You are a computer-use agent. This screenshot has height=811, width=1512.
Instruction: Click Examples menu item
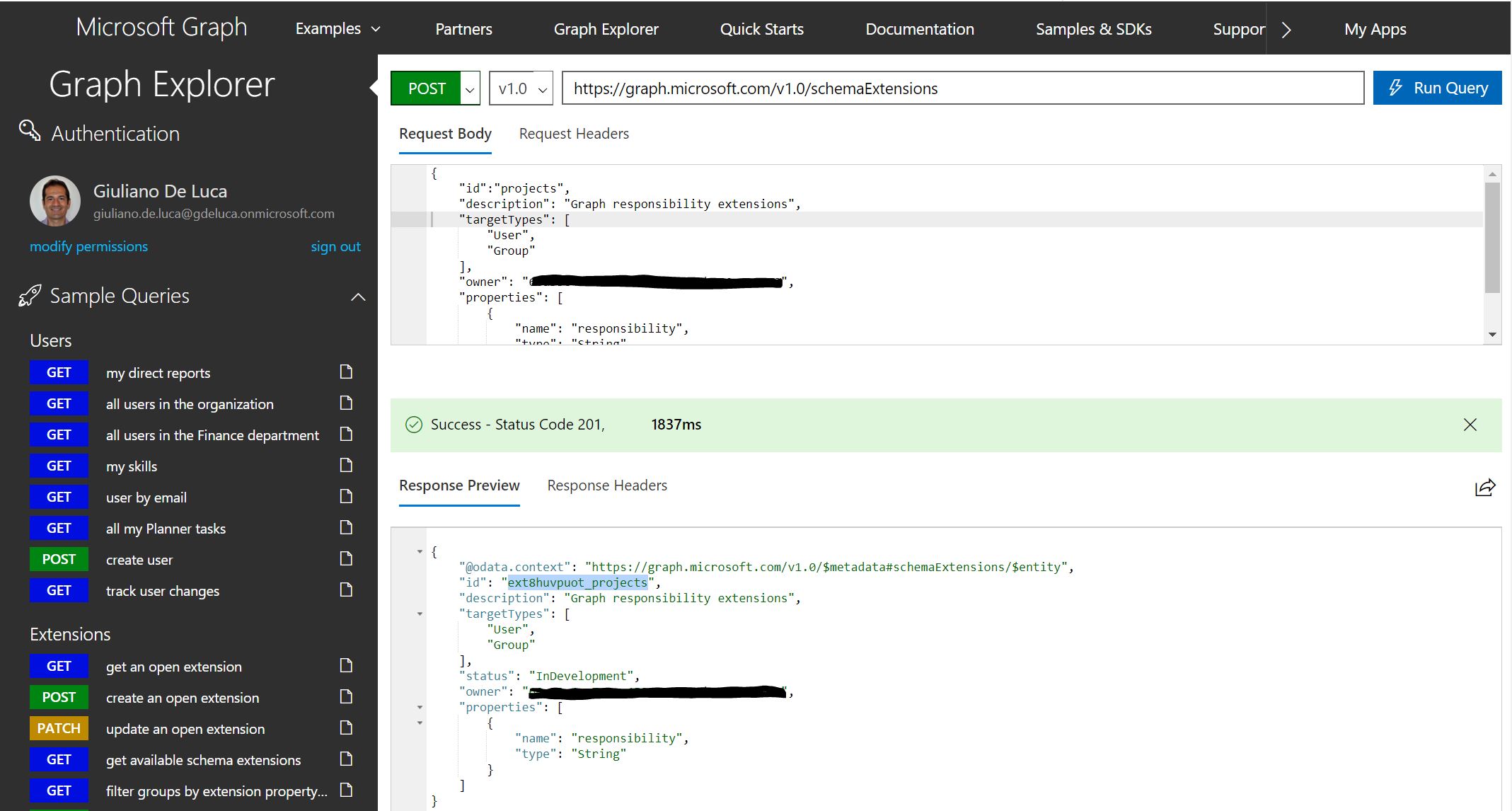tap(336, 27)
